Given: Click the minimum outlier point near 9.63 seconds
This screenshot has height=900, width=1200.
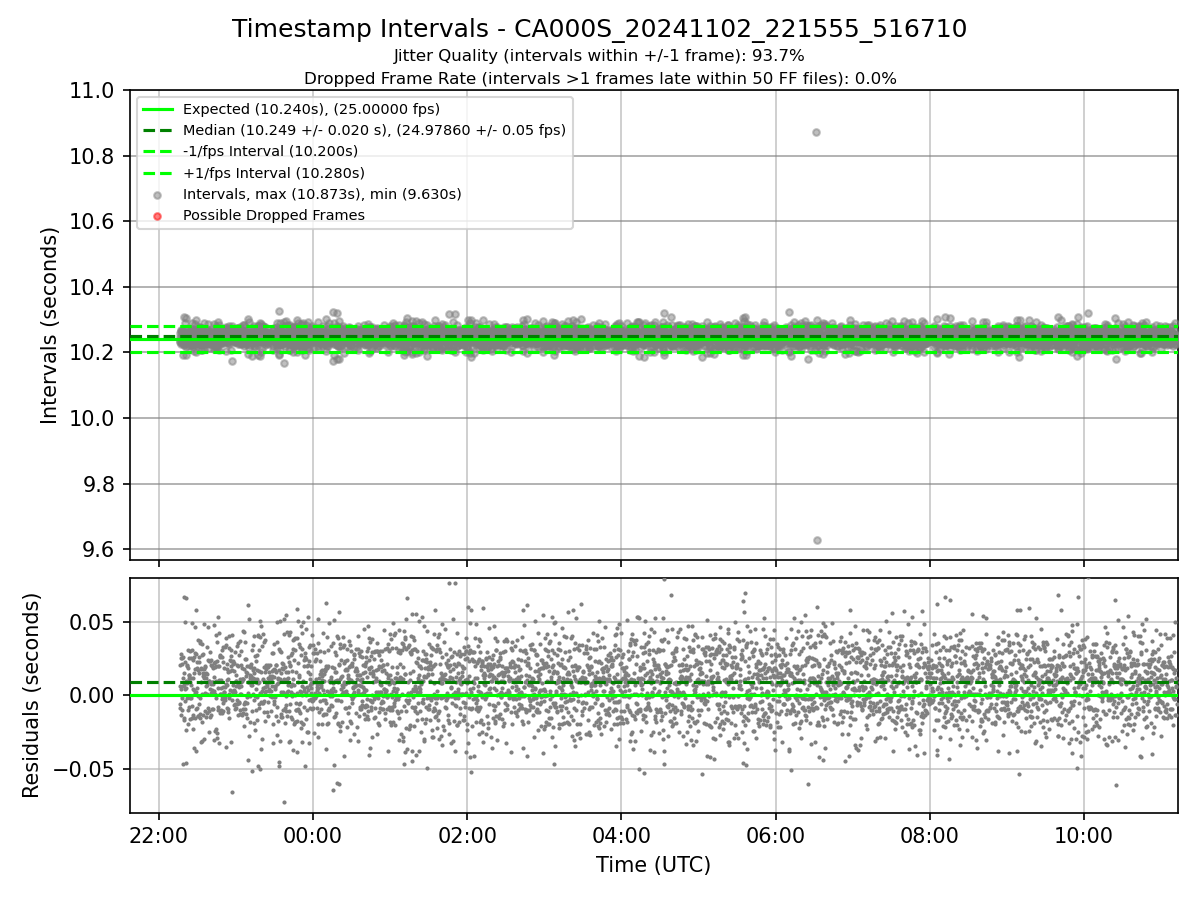Looking at the screenshot, I should tap(817, 540).
